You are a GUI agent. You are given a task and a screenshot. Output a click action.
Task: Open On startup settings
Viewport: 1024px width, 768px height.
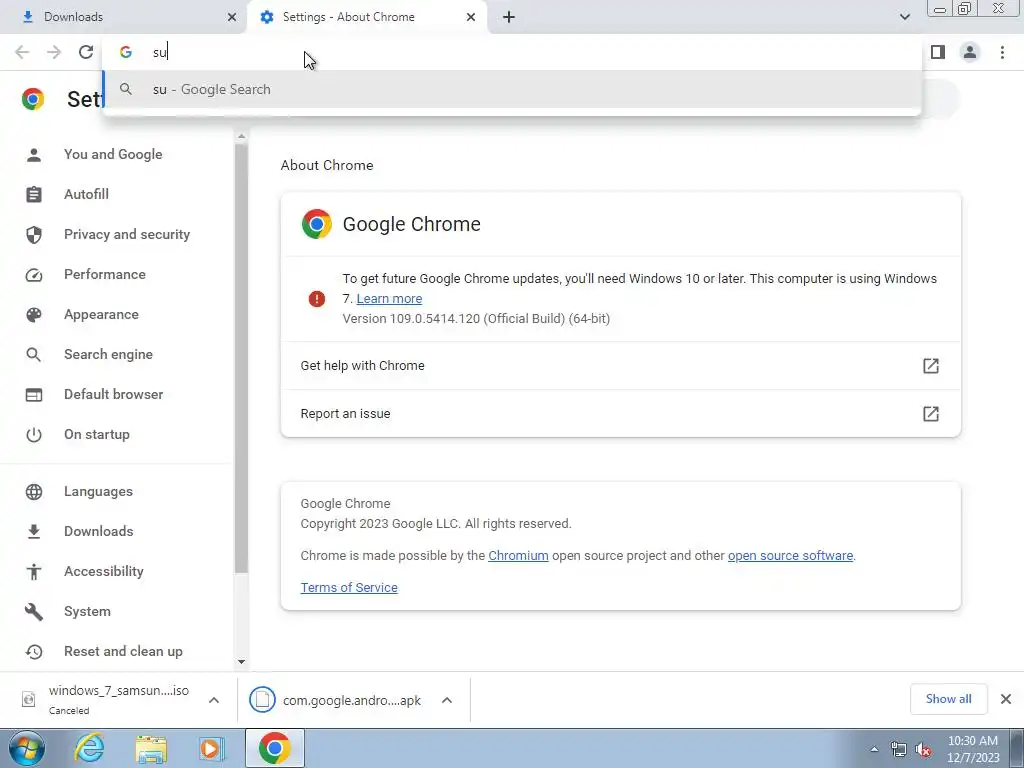(97, 434)
